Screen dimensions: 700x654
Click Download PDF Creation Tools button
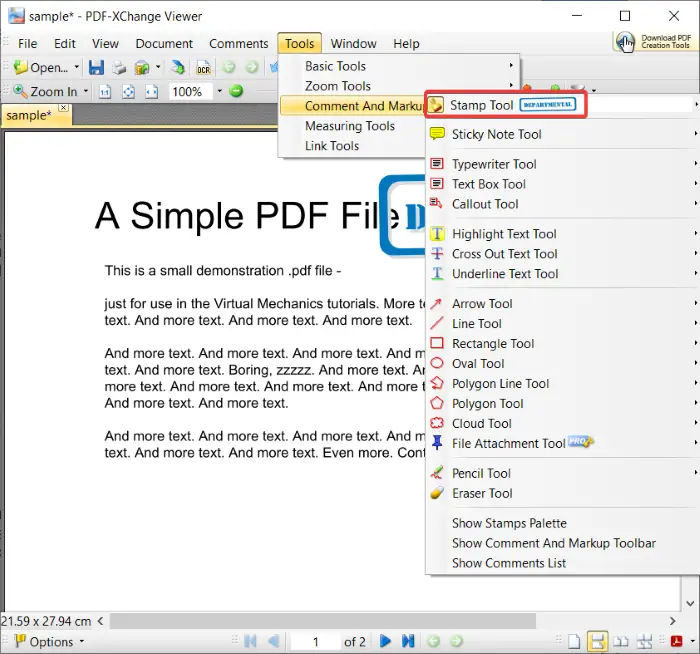point(654,42)
